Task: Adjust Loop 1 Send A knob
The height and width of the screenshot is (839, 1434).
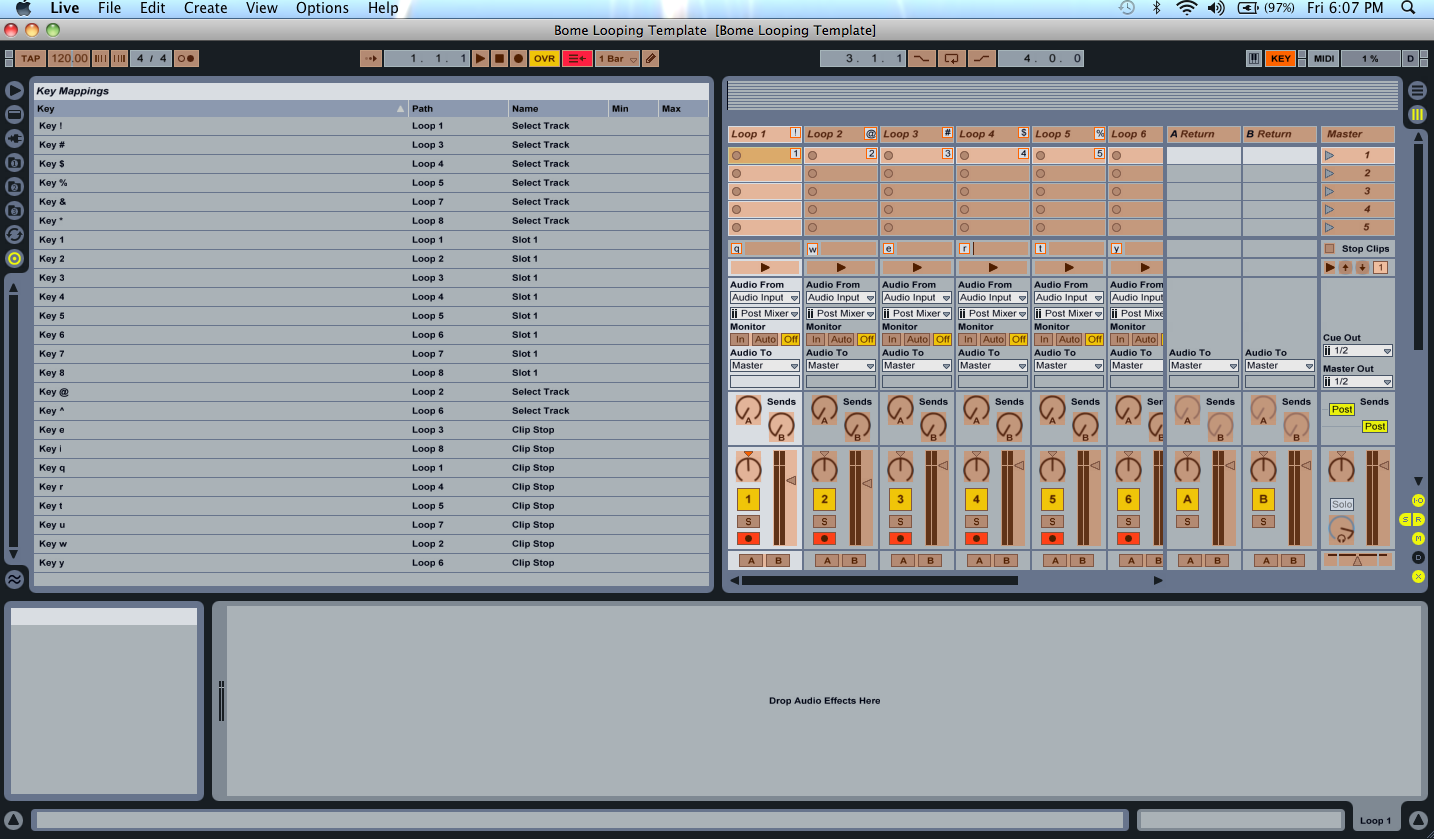Action: pyautogui.click(x=748, y=409)
